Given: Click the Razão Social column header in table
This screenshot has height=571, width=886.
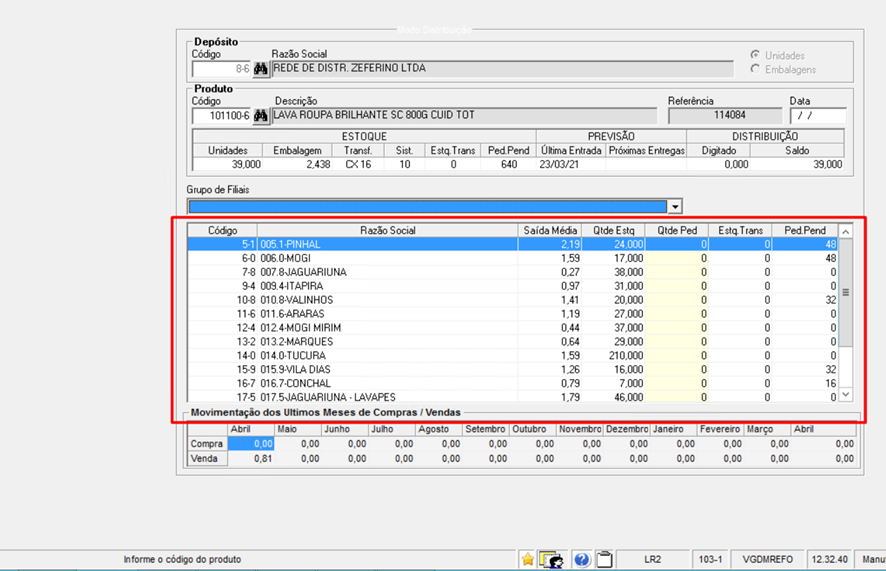Looking at the screenshot, I should [388, 230].
